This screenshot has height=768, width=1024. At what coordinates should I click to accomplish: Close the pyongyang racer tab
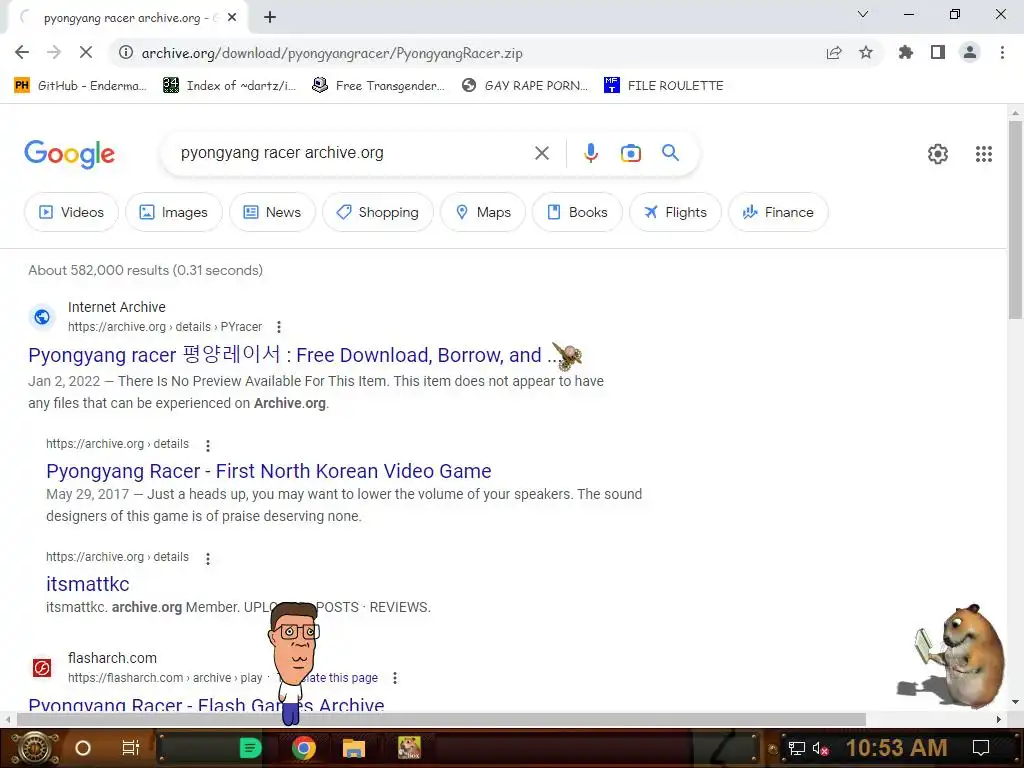click(232, 18)
